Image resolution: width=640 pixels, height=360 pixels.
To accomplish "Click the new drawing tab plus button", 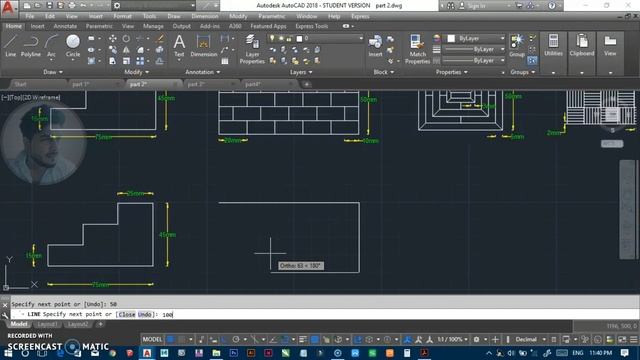I will [307, 84].
